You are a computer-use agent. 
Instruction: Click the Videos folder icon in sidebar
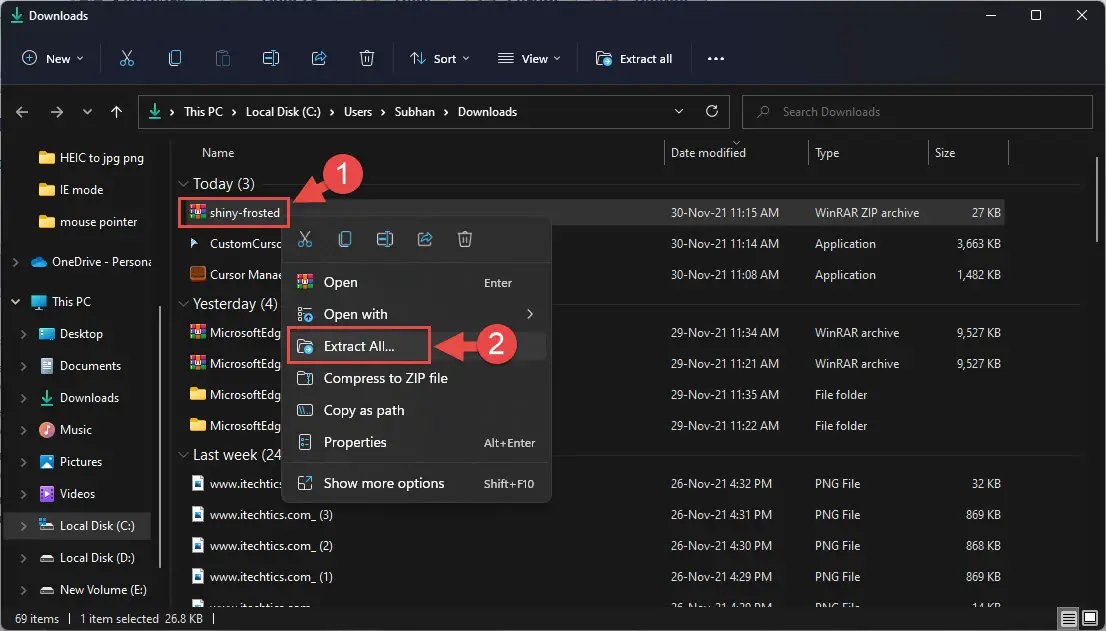pyautogui.click(x=47, y=494)
